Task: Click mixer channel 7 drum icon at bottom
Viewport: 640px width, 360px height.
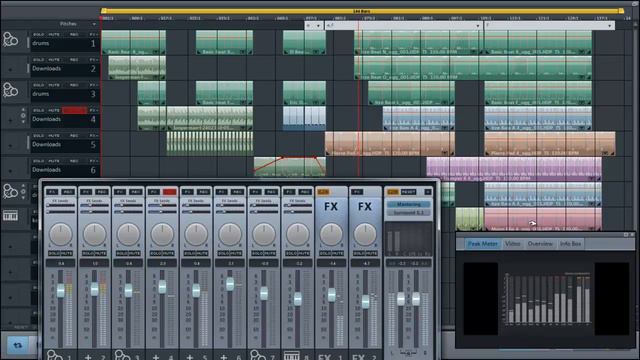Action: point(258,355)
